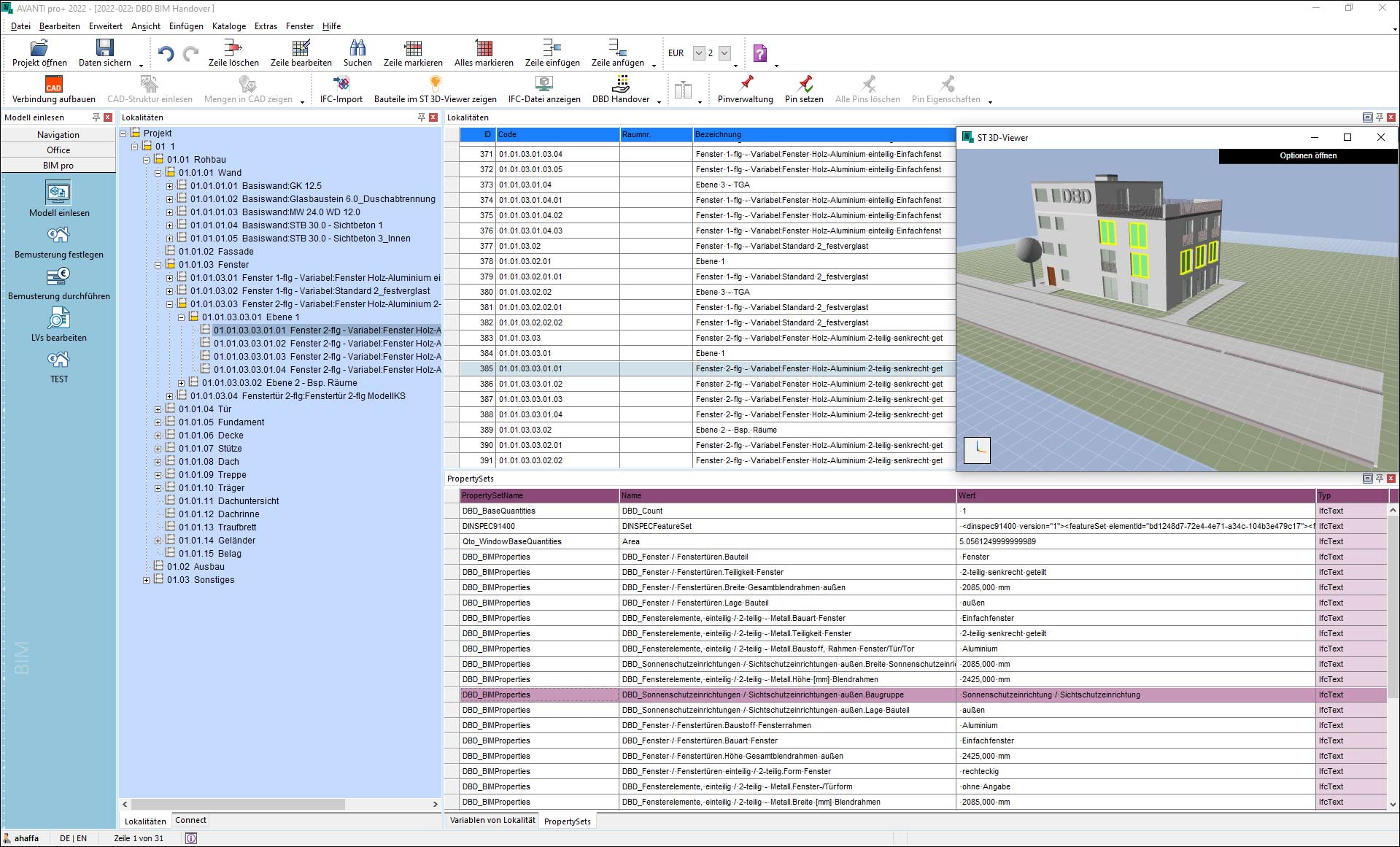Expand the 01.01.05 Fundament node
The height and width of the screenshot is (847, 1400).
coord(158,422)
